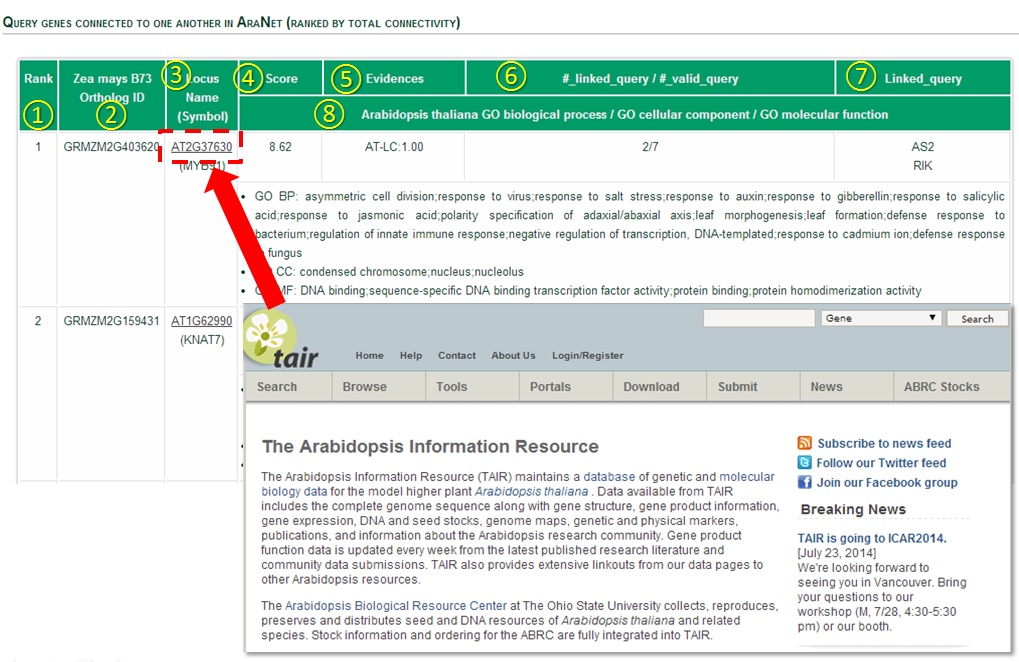Open the AT1G62990 locus link
1019x662 pixels.
(201, 321)
